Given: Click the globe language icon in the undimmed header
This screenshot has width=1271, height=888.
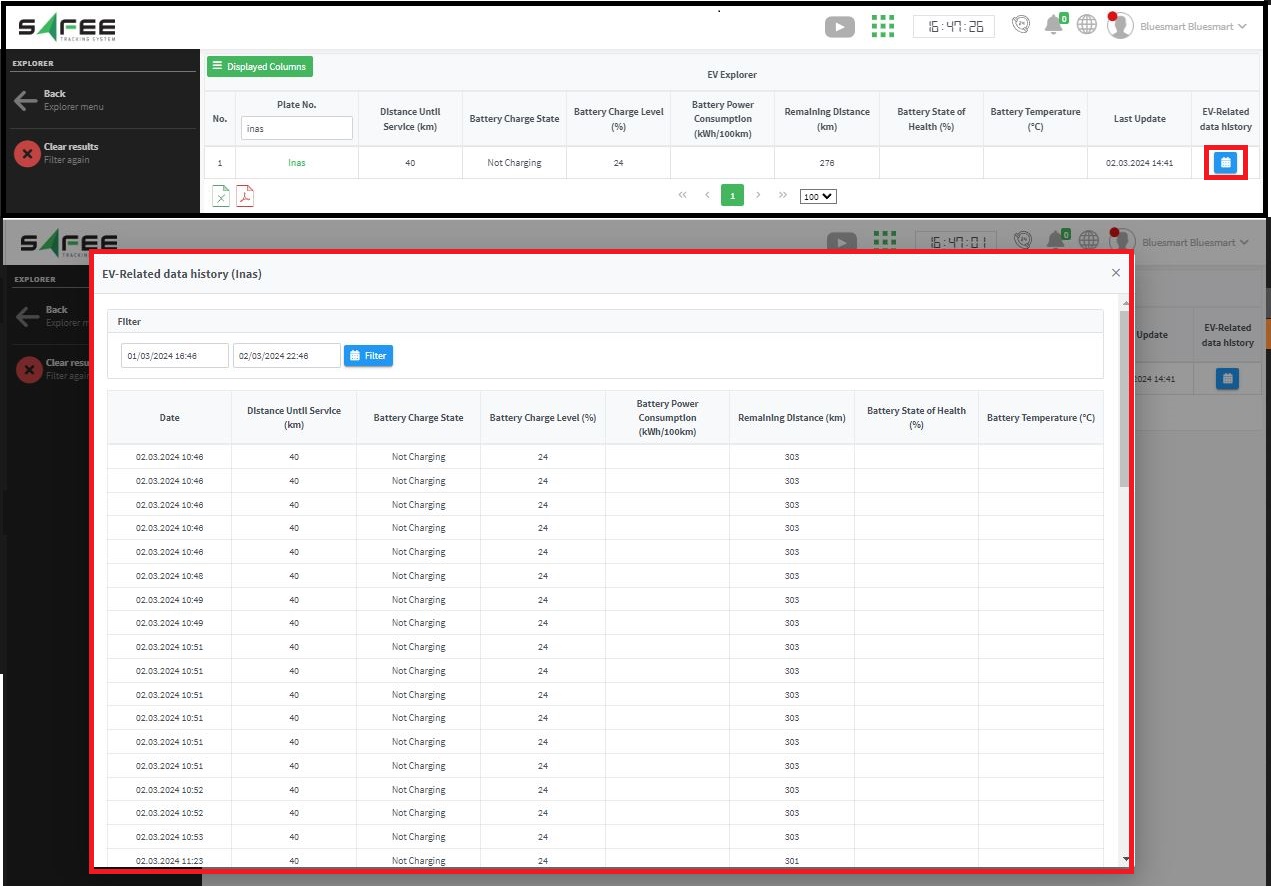Looking at the screenshot, I should 1087,25.
